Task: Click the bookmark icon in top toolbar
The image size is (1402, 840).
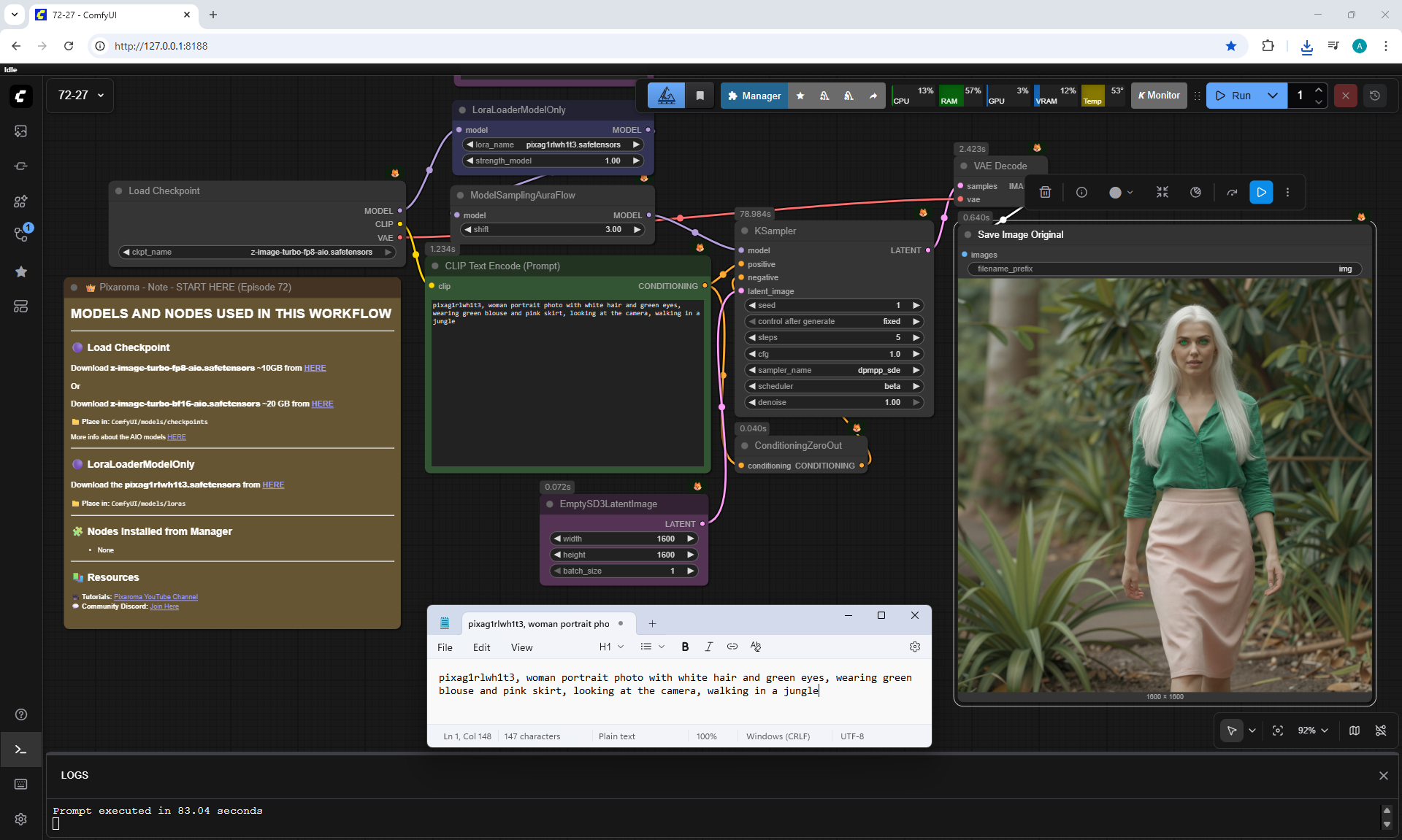Action: coord(700,96)
